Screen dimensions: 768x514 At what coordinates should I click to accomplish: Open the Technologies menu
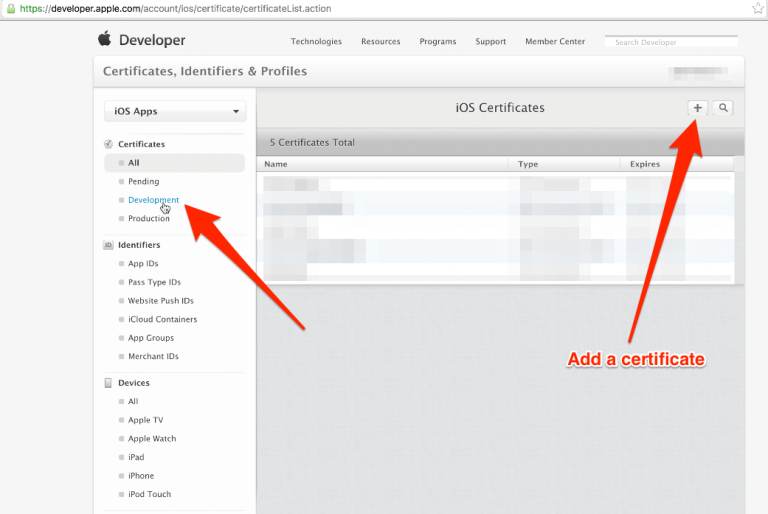click(316, 42)
